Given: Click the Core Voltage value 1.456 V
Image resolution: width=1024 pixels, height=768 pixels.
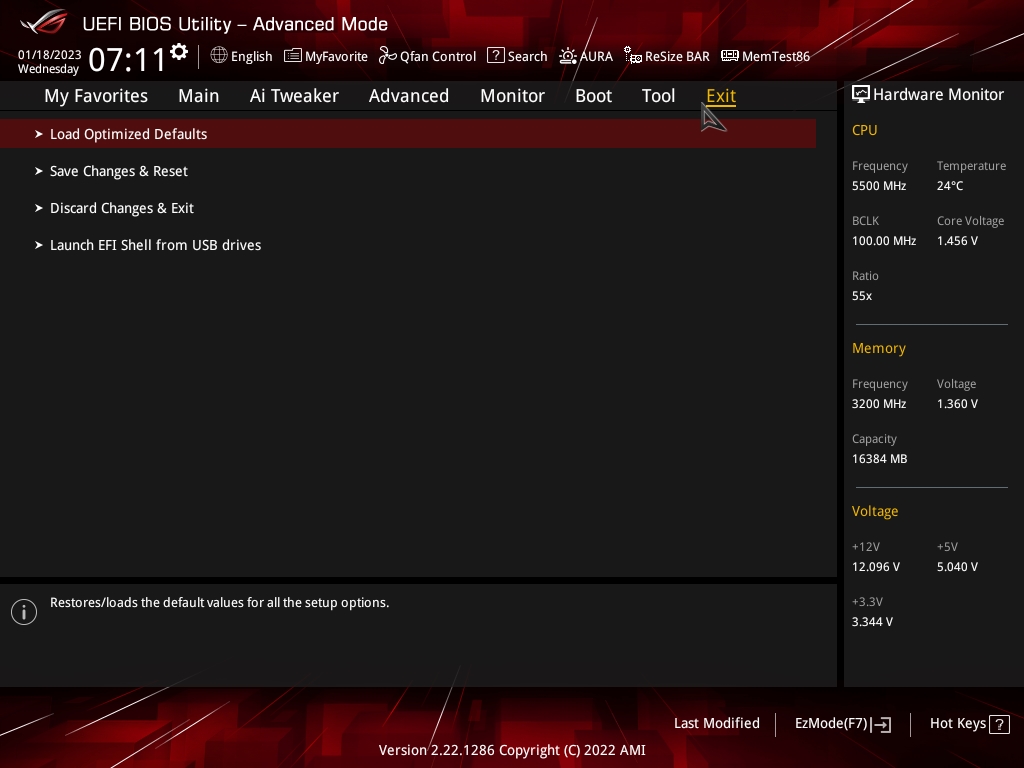Looking at the screenshot, I should click(x=957, y=241).
